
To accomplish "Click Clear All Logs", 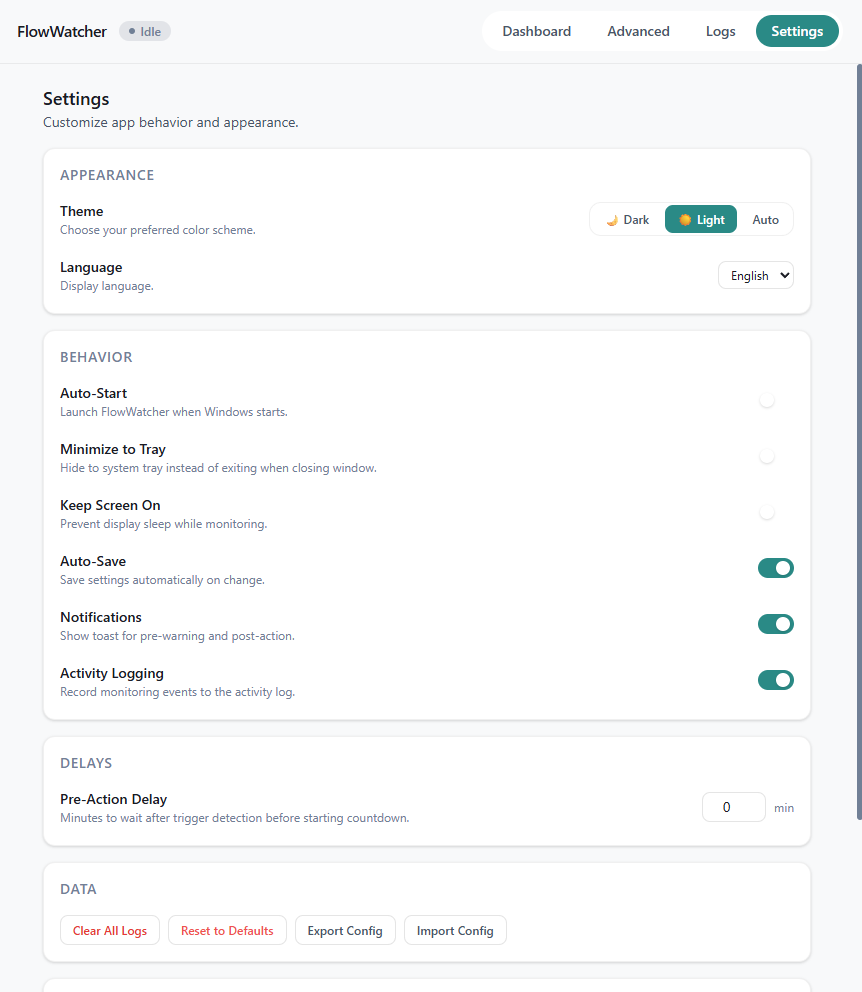I will (109, 930).
